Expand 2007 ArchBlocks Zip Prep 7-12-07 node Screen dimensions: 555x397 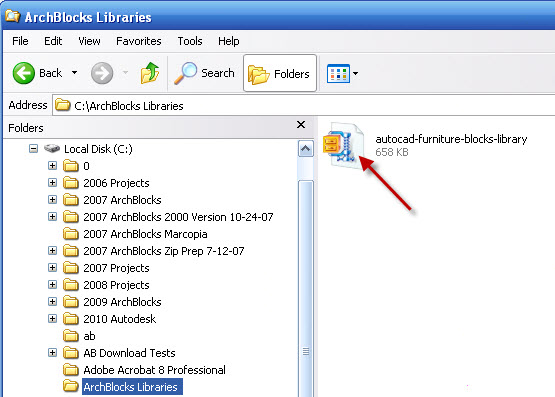[52, 251]
